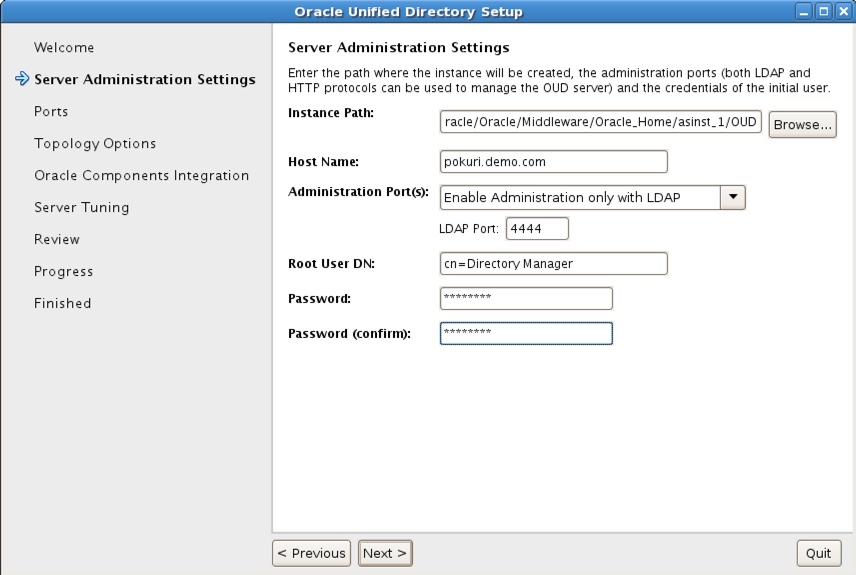The image size is (856, 575).
Task: Focus the LDAP Port field
Action: coord(537,228)
